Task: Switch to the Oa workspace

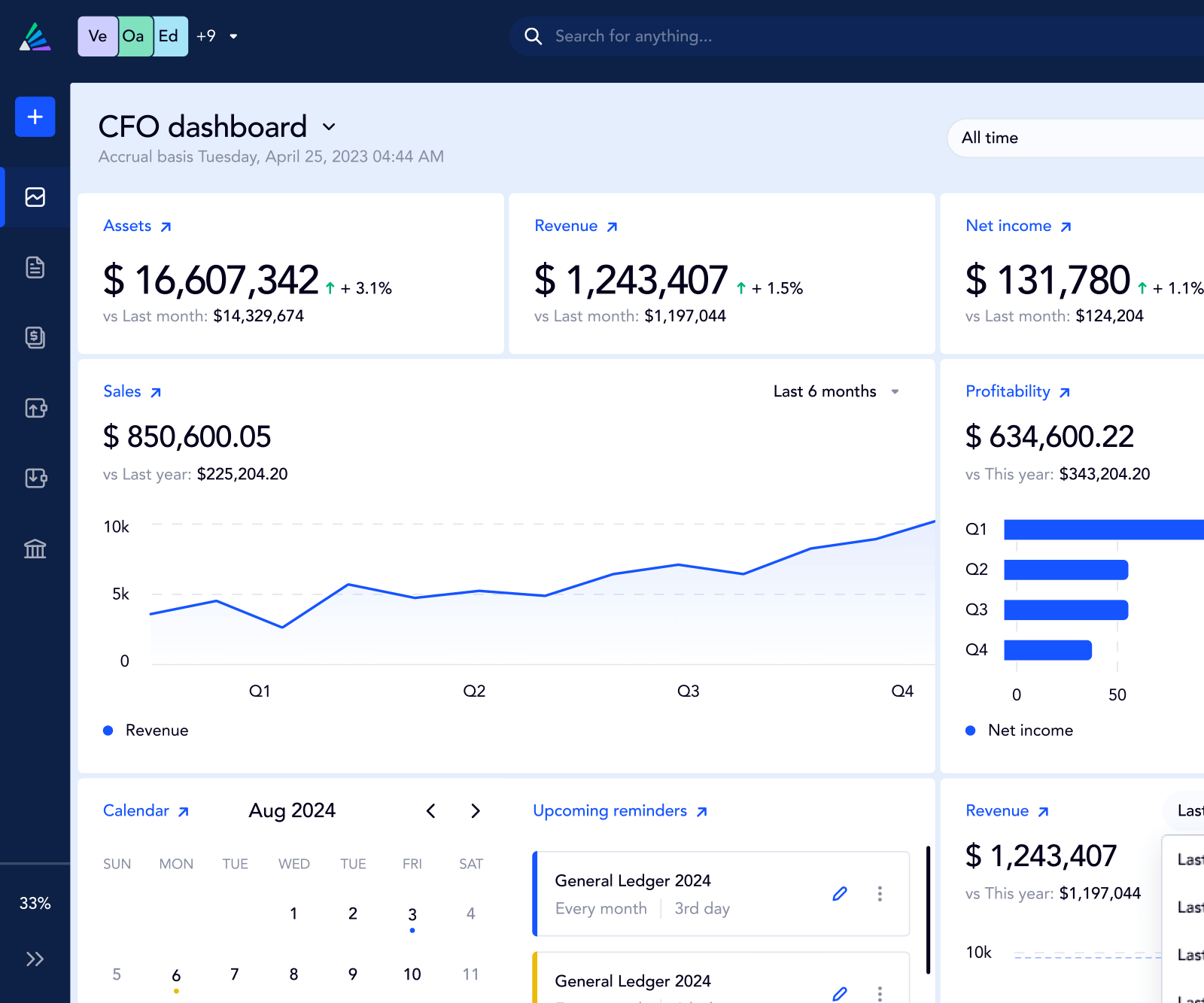Action: click(x=135, y=35)
